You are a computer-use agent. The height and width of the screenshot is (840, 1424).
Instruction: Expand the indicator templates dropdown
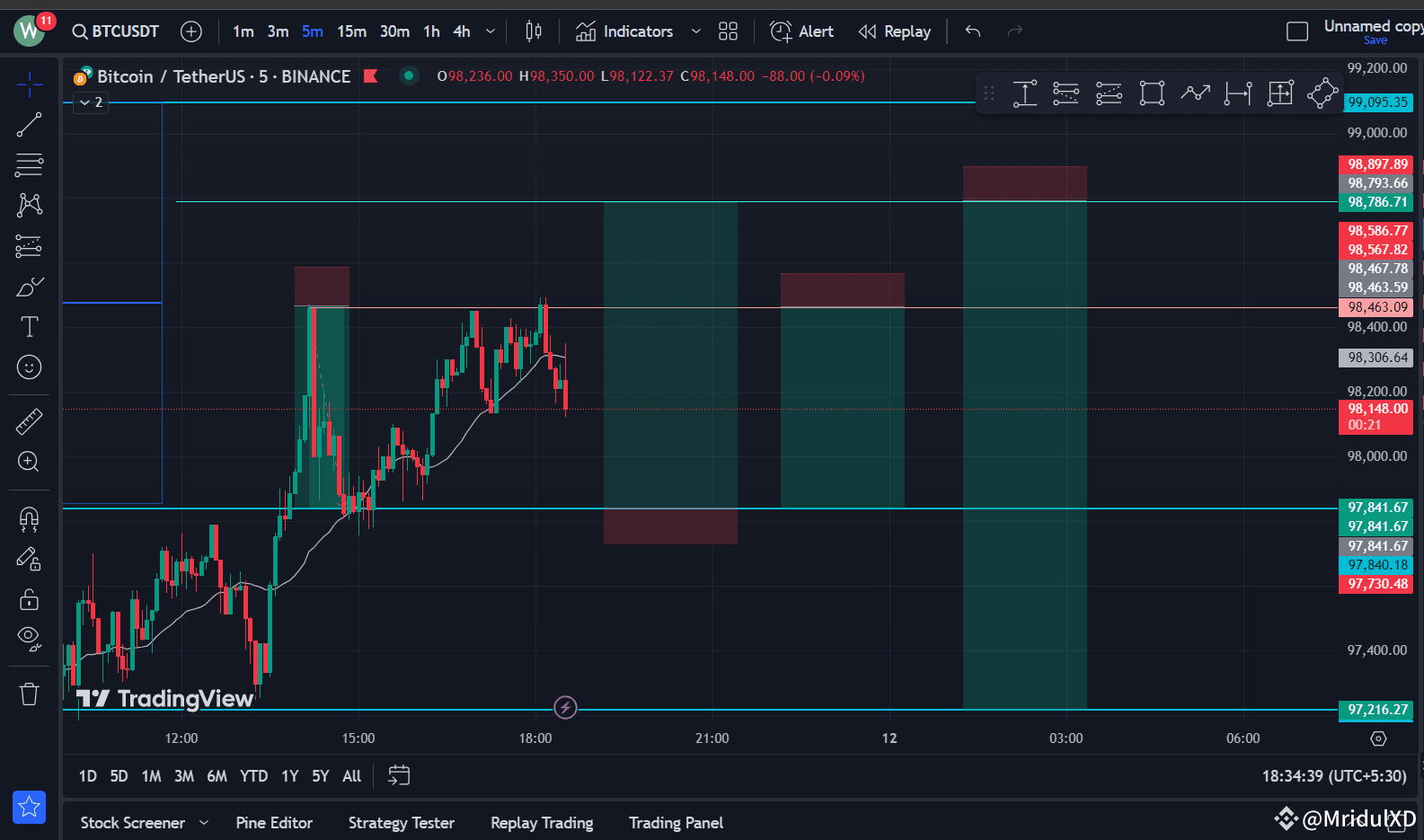coord(695,31)
